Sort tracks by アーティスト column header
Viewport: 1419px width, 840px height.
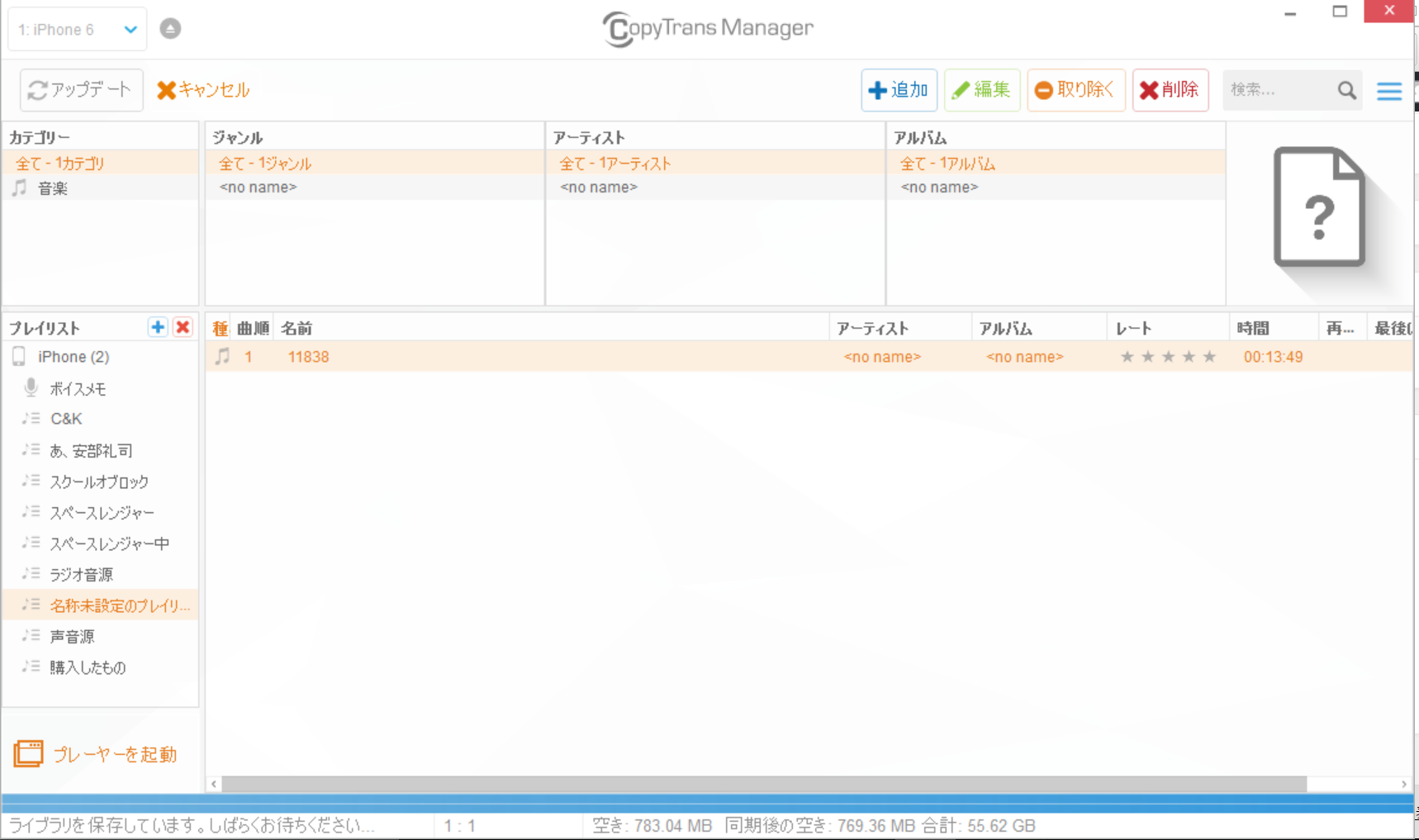click(x=900, y=328)
